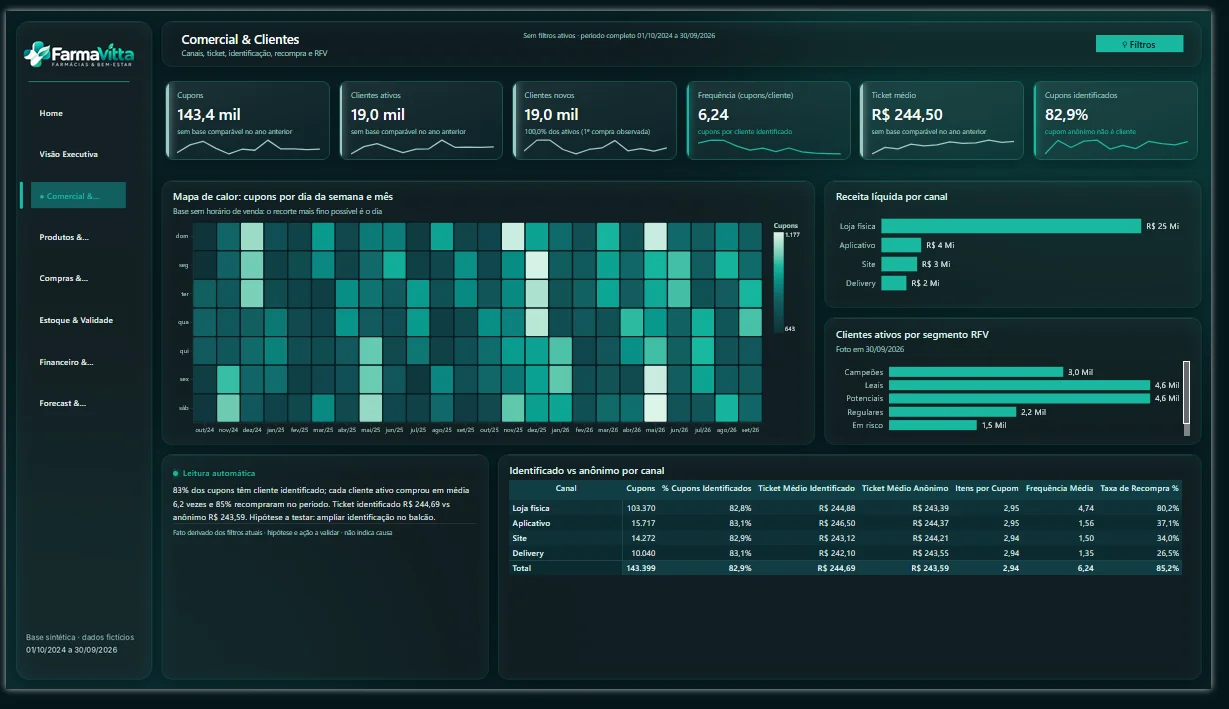Click the Site revenue bar
This screenshot has height=709, width=1229.
899,264
